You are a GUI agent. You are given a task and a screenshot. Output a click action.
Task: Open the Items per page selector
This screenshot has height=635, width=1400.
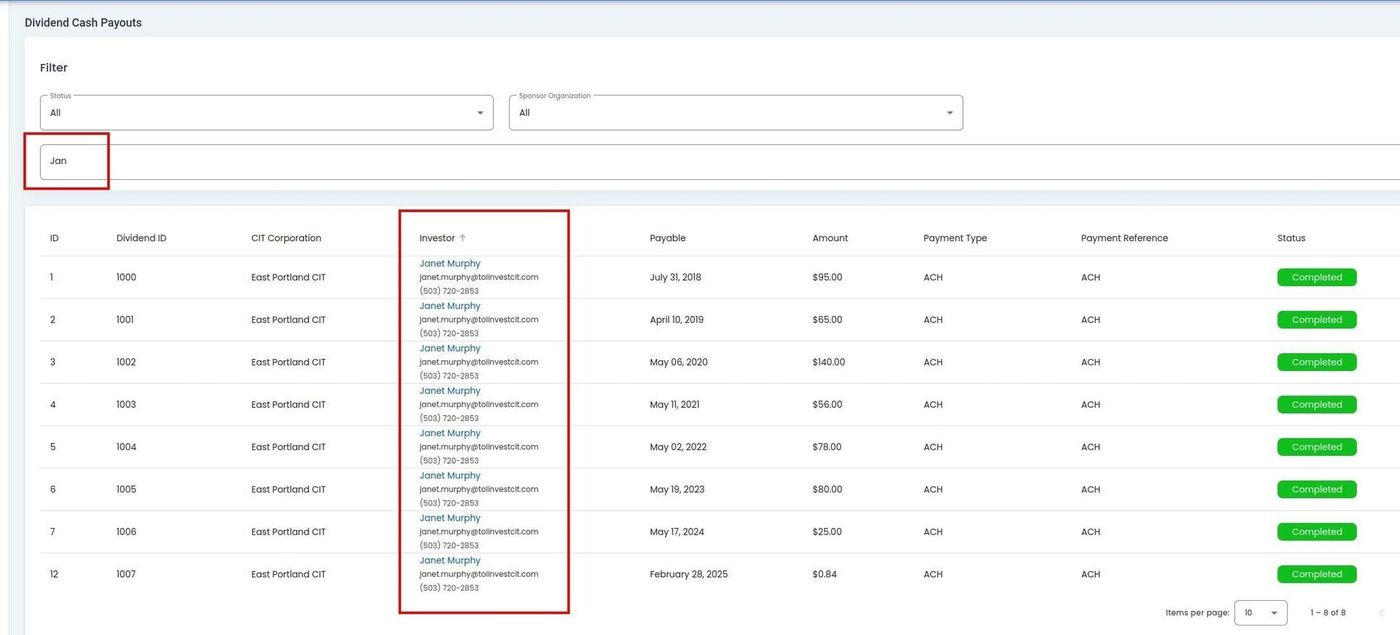1261,612
